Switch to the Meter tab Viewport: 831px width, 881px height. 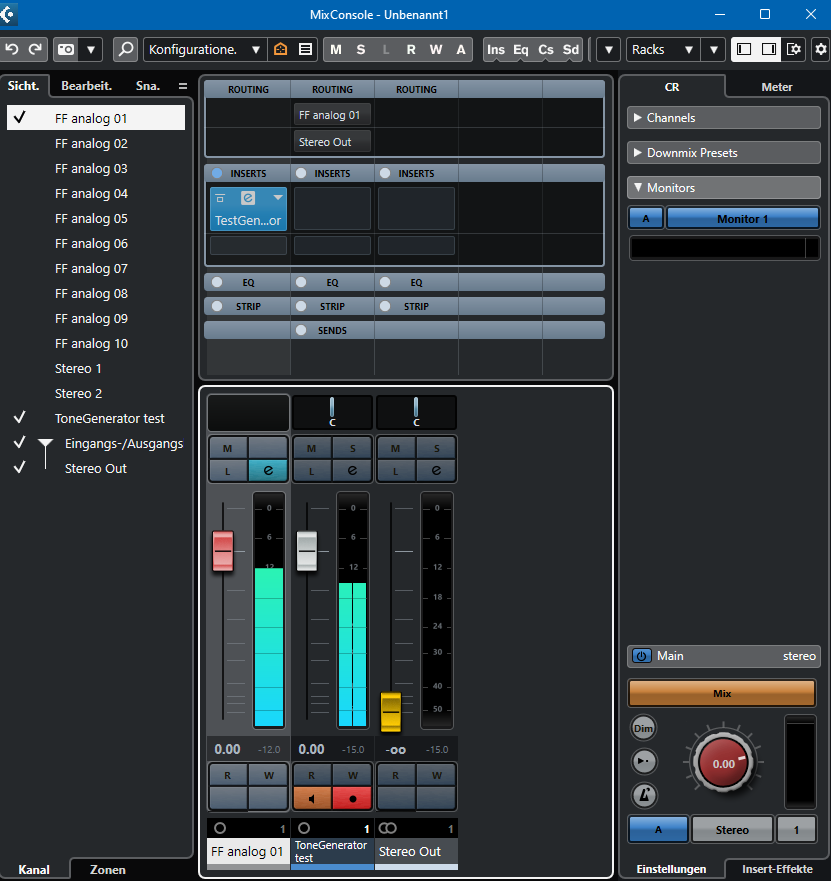point(776,87)
